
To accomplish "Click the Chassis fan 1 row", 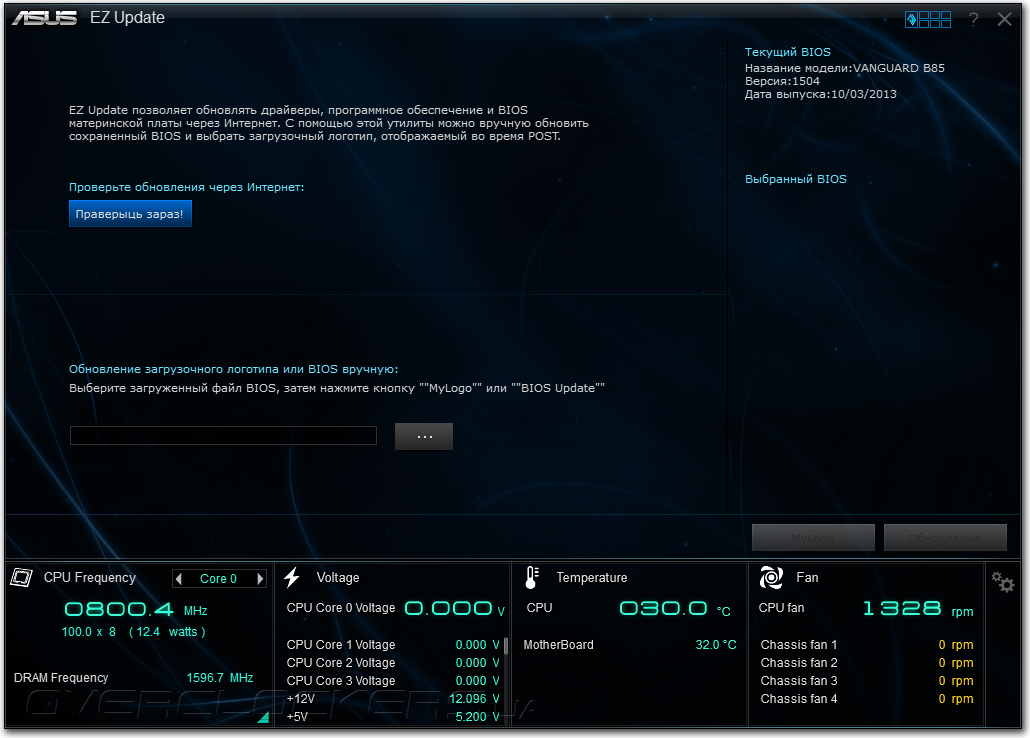I will click(x=867, y=645).
